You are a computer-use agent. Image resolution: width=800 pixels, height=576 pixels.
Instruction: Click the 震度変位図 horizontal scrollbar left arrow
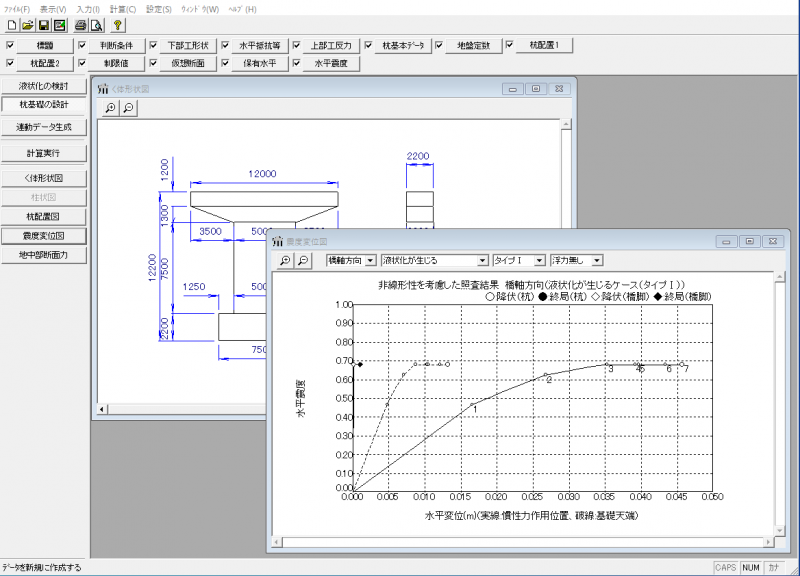tap(277, 542)
